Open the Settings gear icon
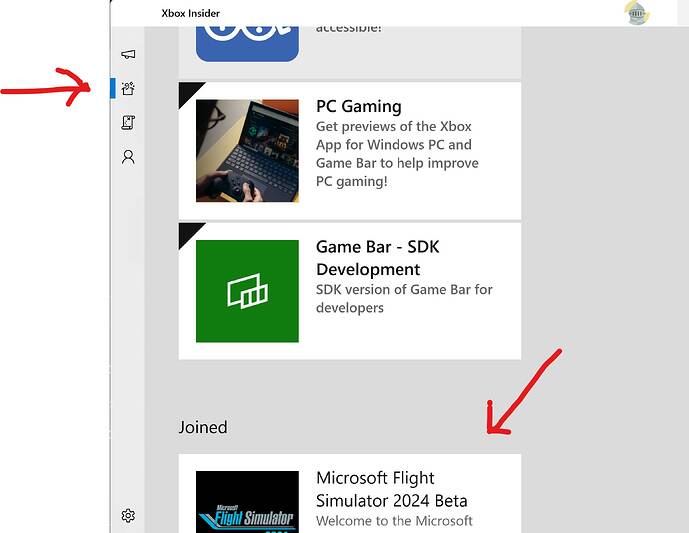Viewport: 689px width, 533px height. click(128, 515)
